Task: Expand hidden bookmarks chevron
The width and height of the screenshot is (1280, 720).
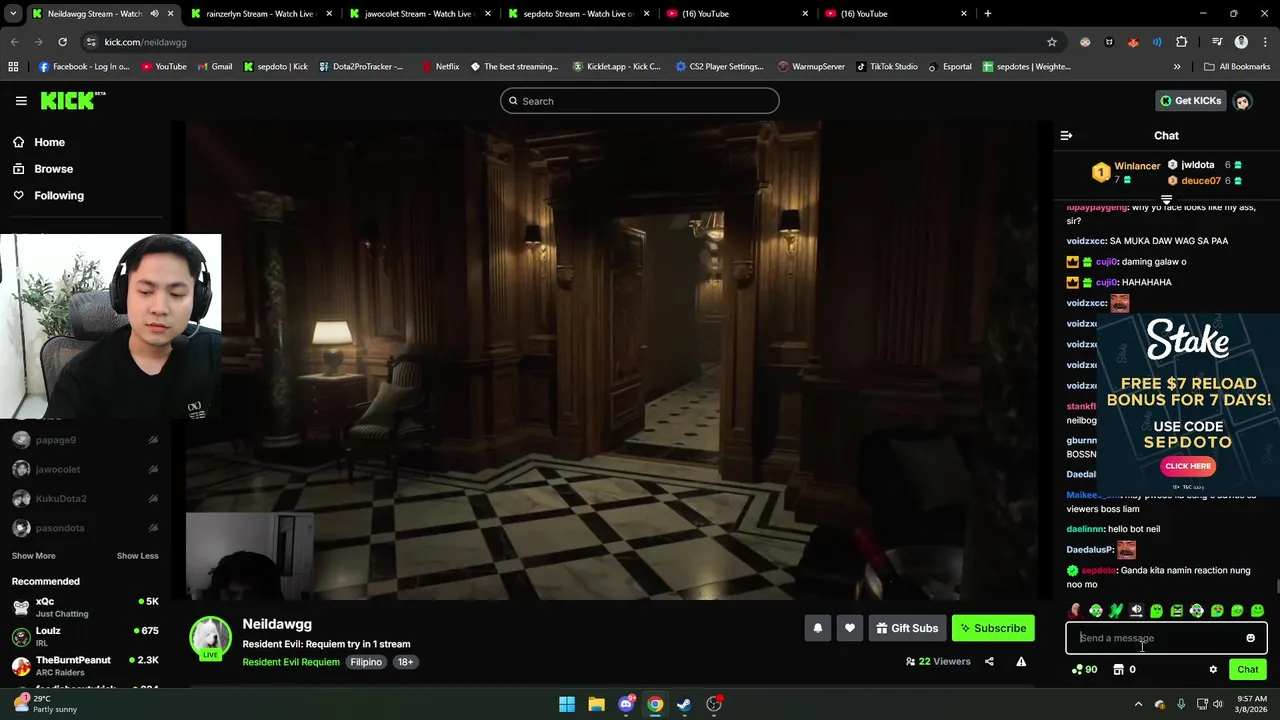Action: click(x=1177, y=67)
